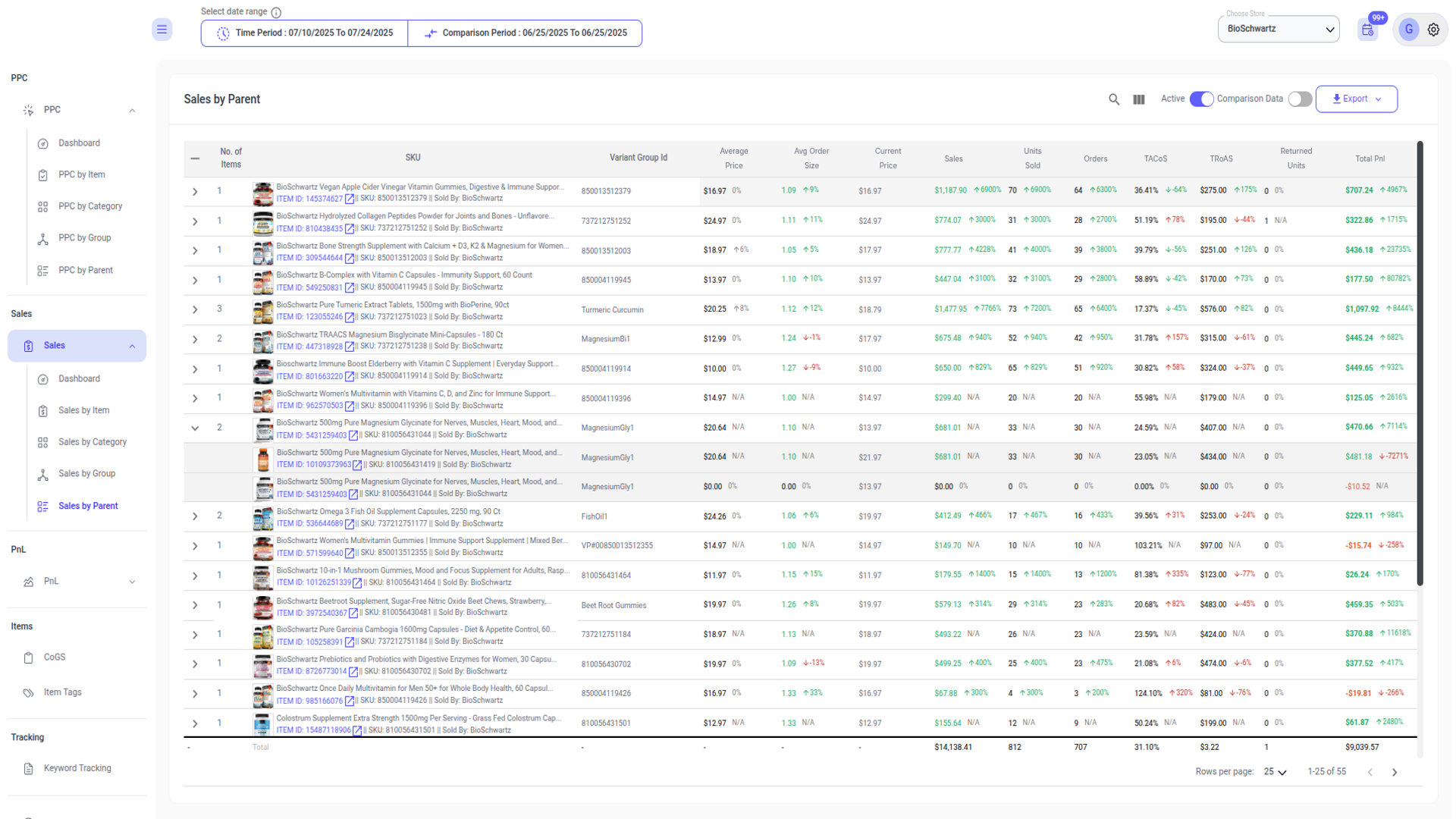Sort by Total Pnl column header
The image size is (1456, 819).
point(1370,159)
